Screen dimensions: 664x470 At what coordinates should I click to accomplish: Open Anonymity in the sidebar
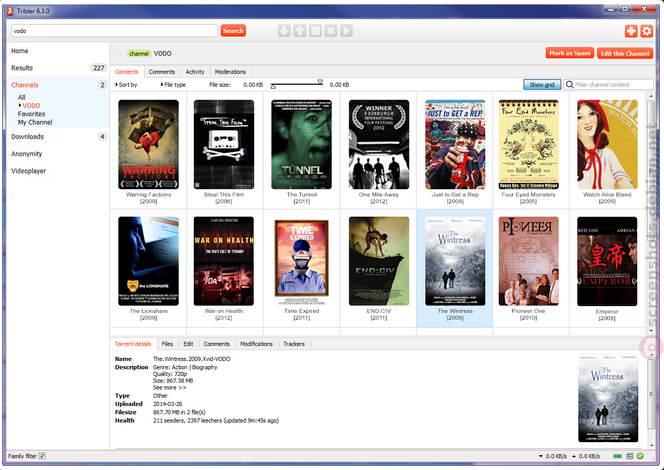[26, 154]
